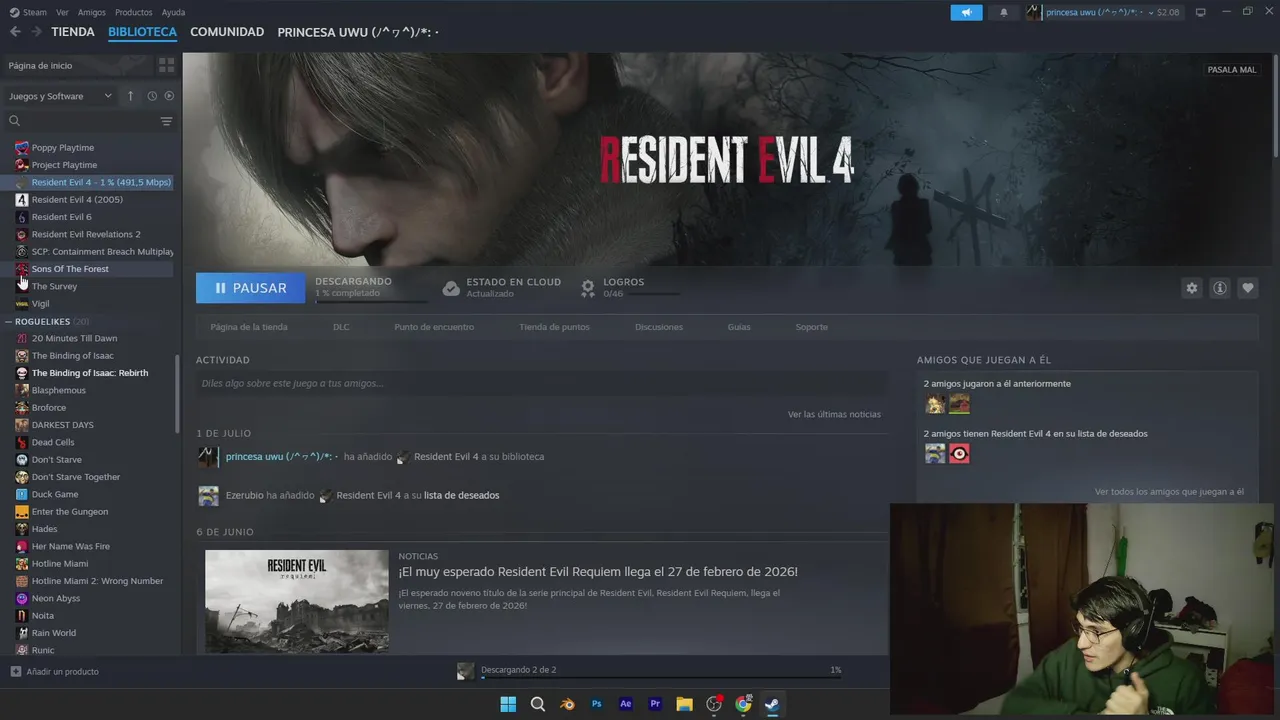
Task: Select Sons Of The Forest in library
Action: [70, 269]
